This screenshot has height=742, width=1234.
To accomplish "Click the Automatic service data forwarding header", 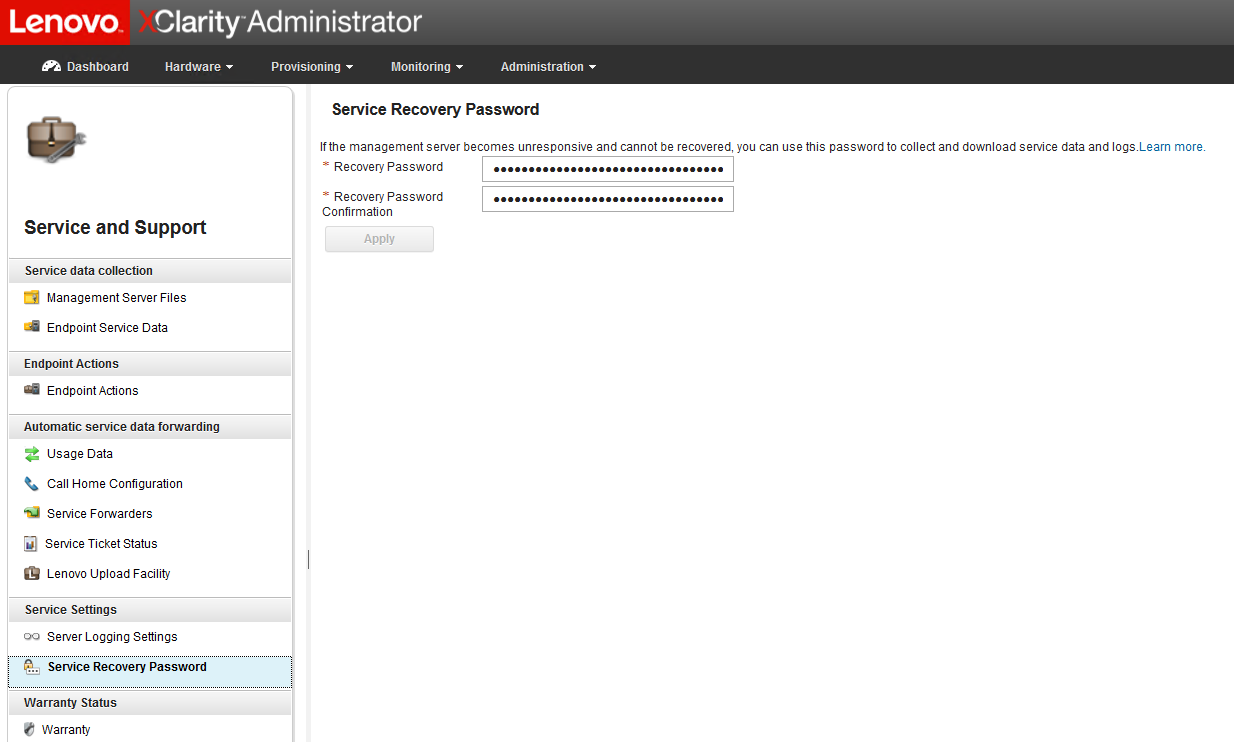I will 150,427.
